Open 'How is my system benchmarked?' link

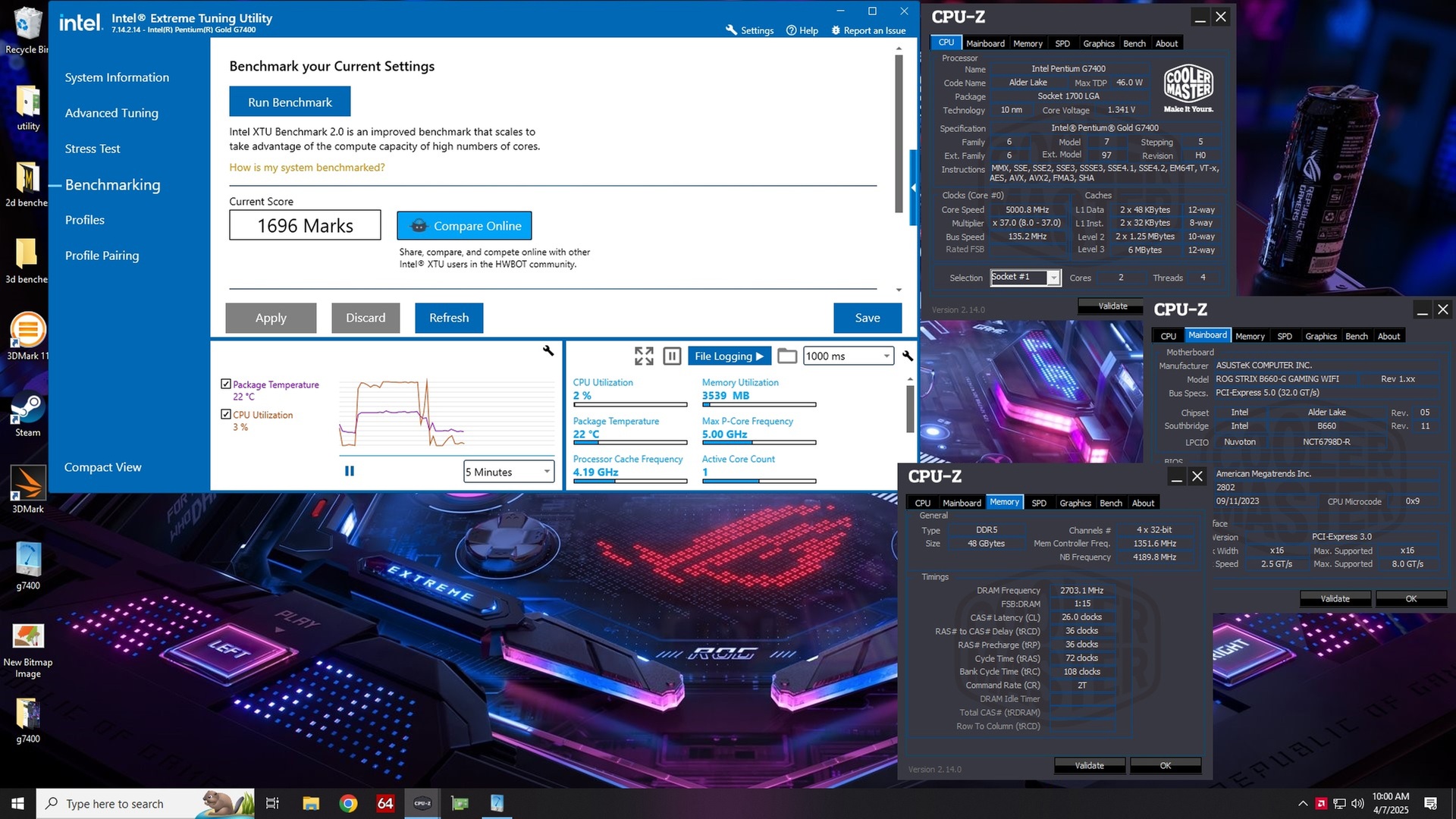pos(306,167)
